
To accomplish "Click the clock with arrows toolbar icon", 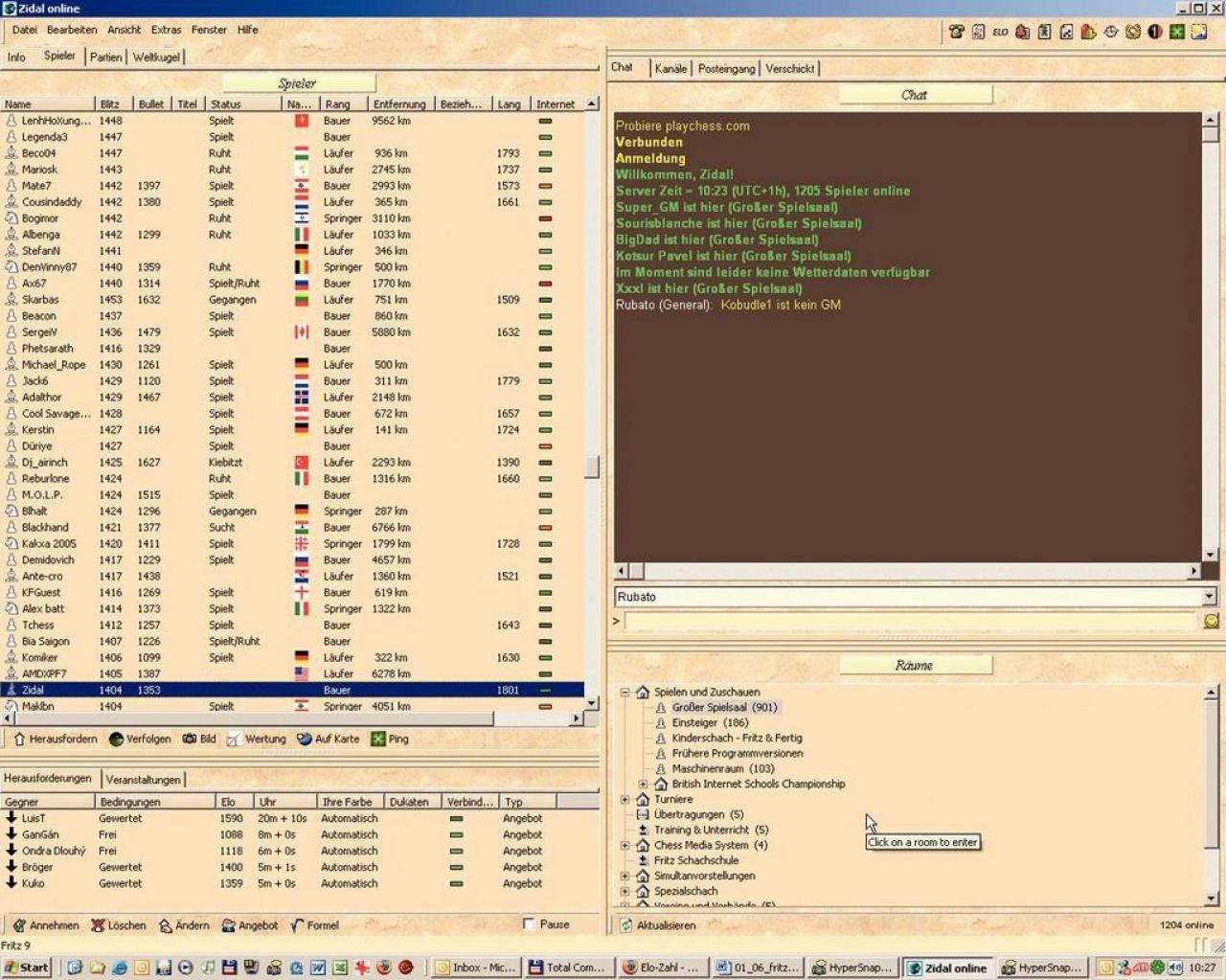I will pyautogui.click(x=1111, y=32).
